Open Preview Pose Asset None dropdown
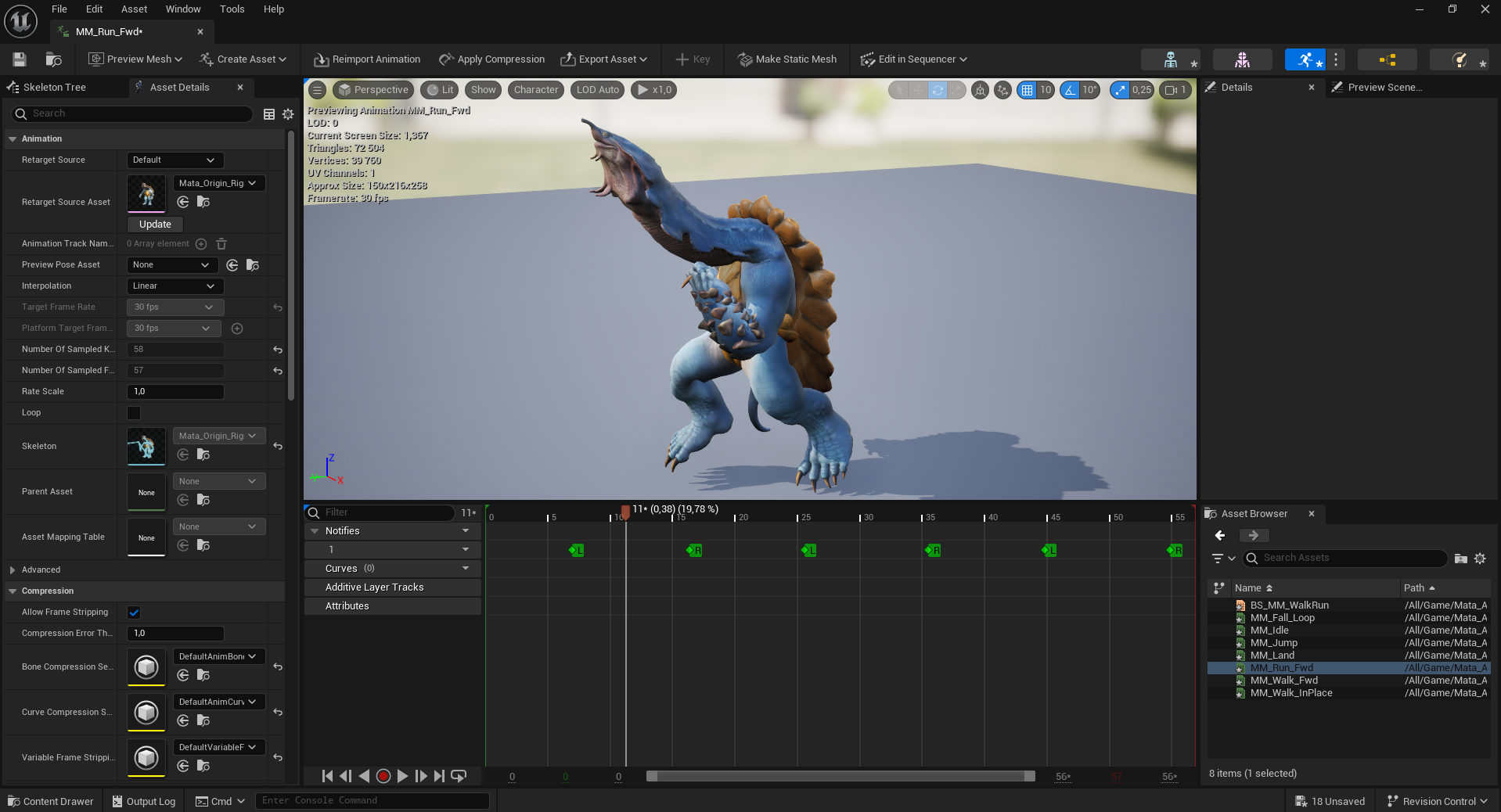The width and height of the screenshot is (1501, 812). coord(173,265)
